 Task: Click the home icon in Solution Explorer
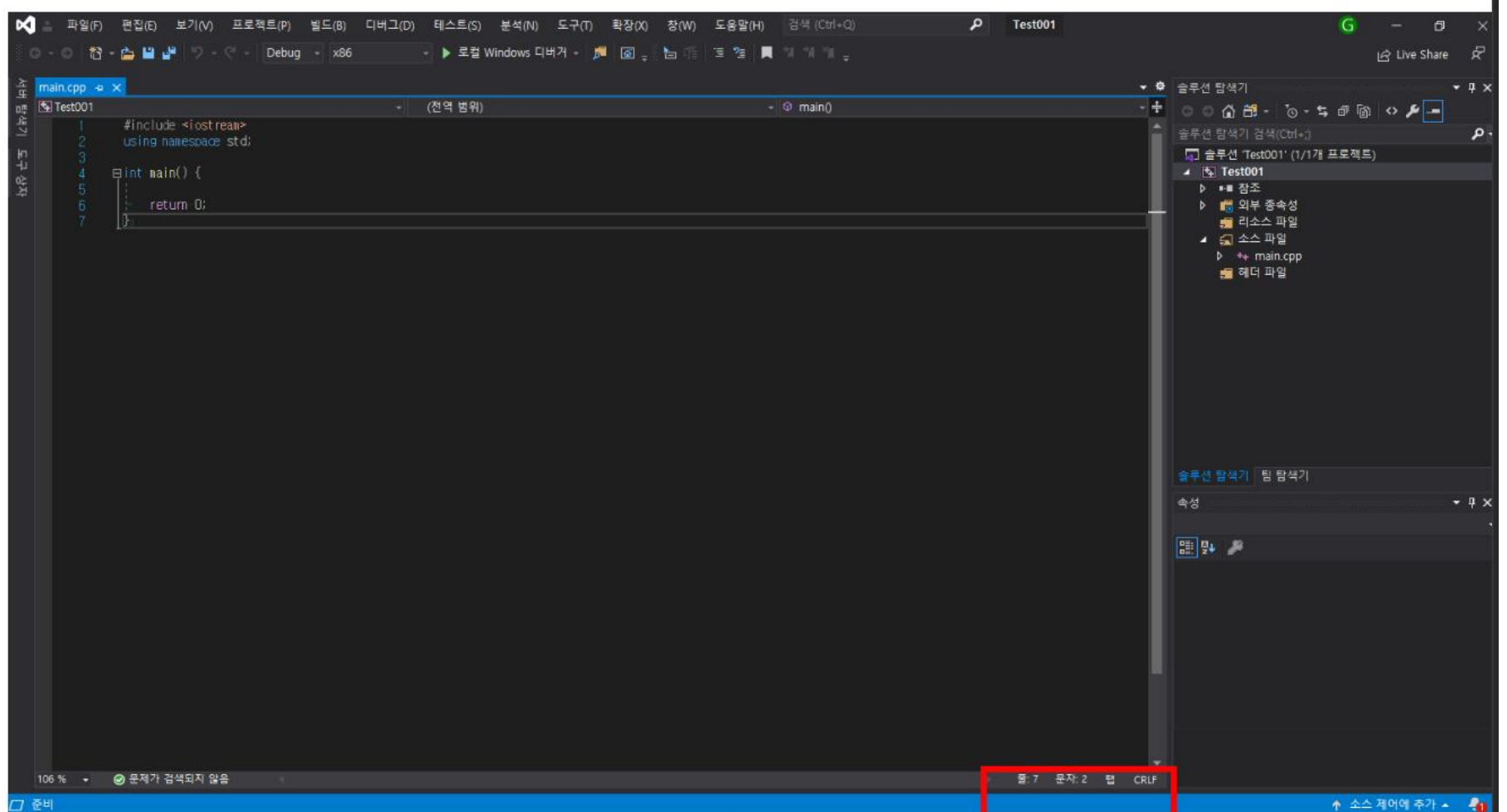[1228, 111]
